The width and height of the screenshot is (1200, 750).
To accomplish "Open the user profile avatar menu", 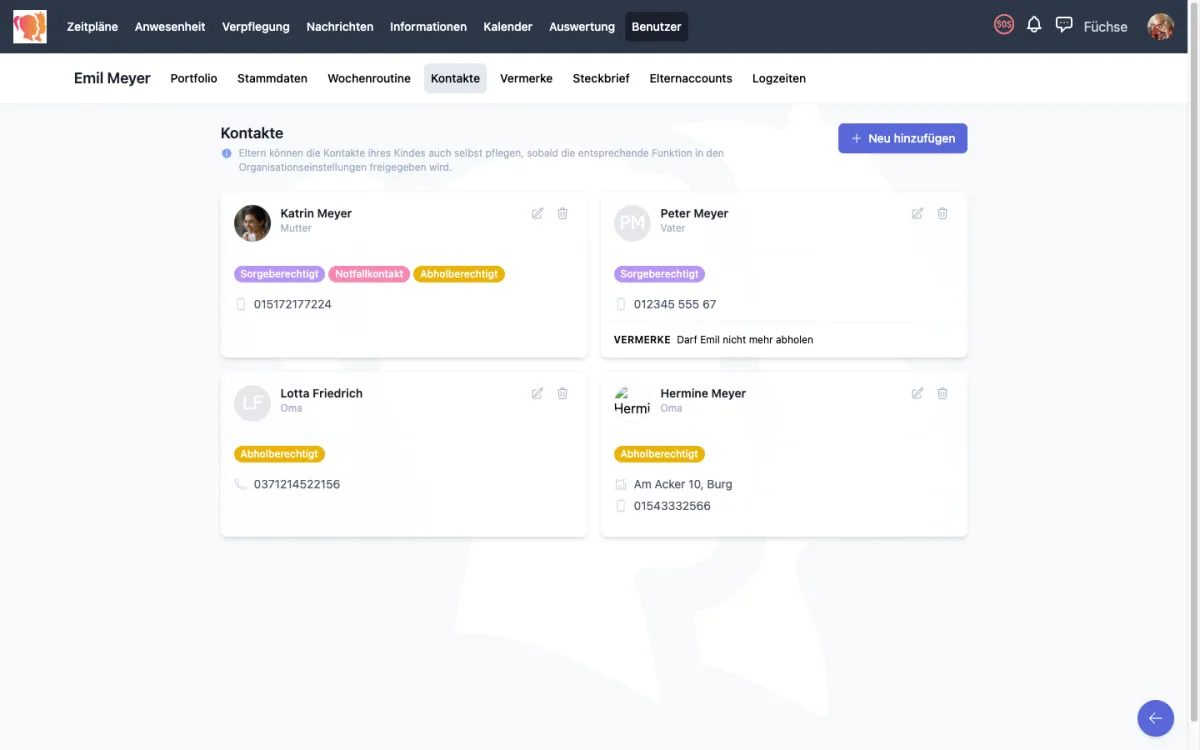I will (1160, 27).
